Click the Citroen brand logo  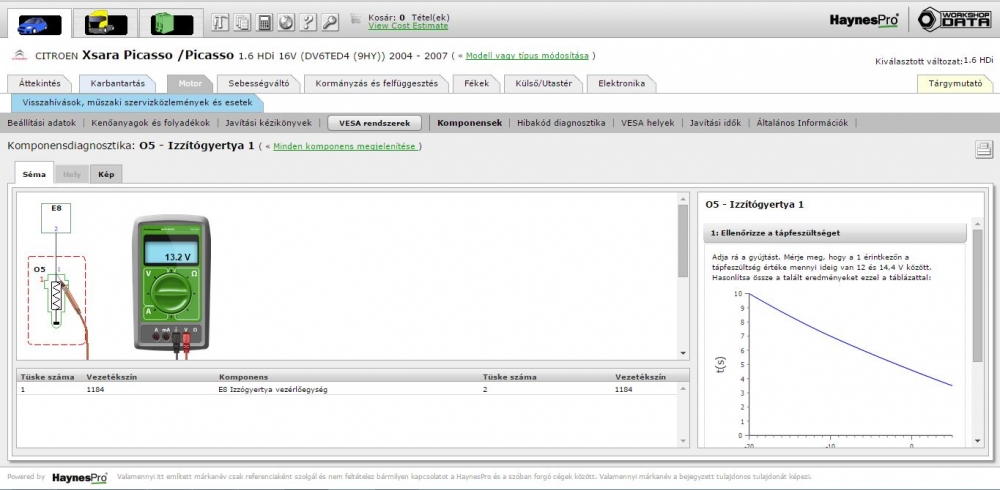pos(19,55)
